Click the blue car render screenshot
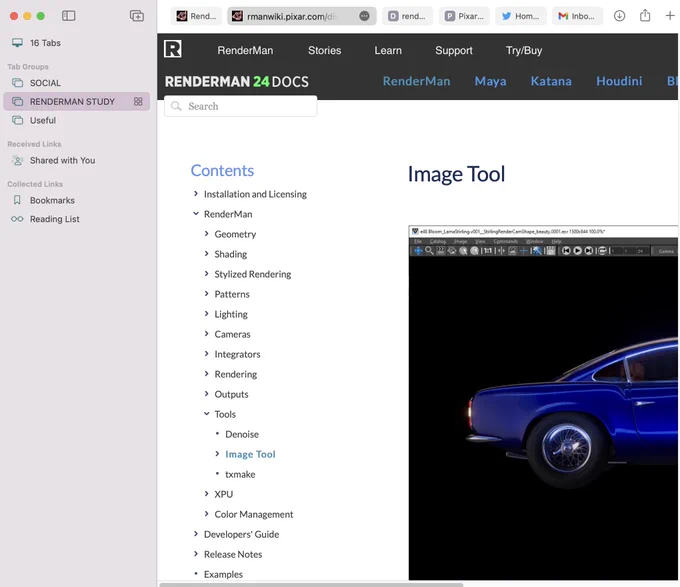 pyautogui.click(x=543, y=403)
